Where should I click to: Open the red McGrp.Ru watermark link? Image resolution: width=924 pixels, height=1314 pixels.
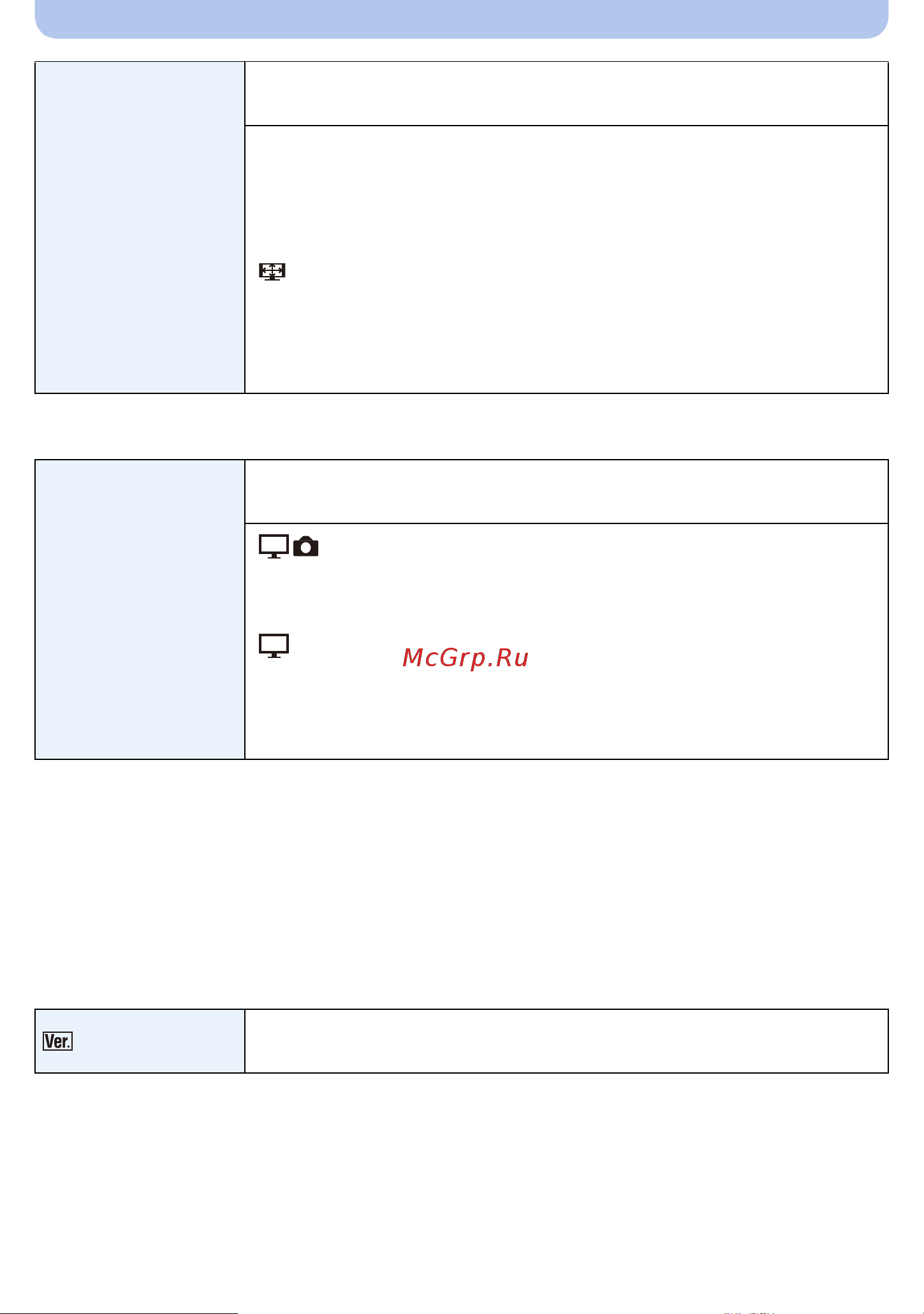tap(466, 657)
